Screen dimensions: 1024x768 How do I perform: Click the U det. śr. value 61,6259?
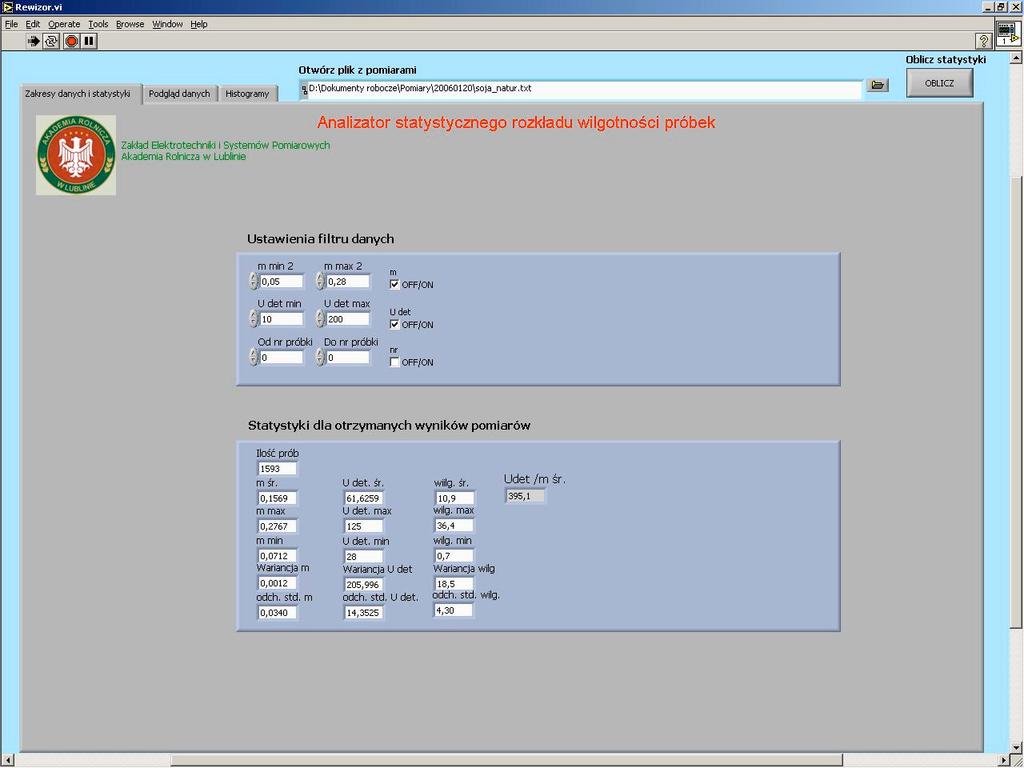point(364,498)
